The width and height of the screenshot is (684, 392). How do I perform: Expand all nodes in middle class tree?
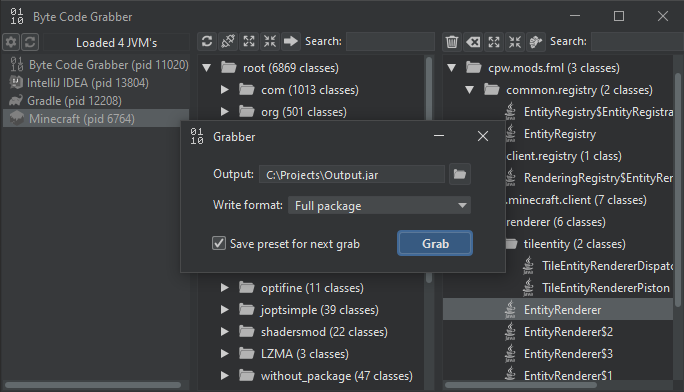click(249, 41)
